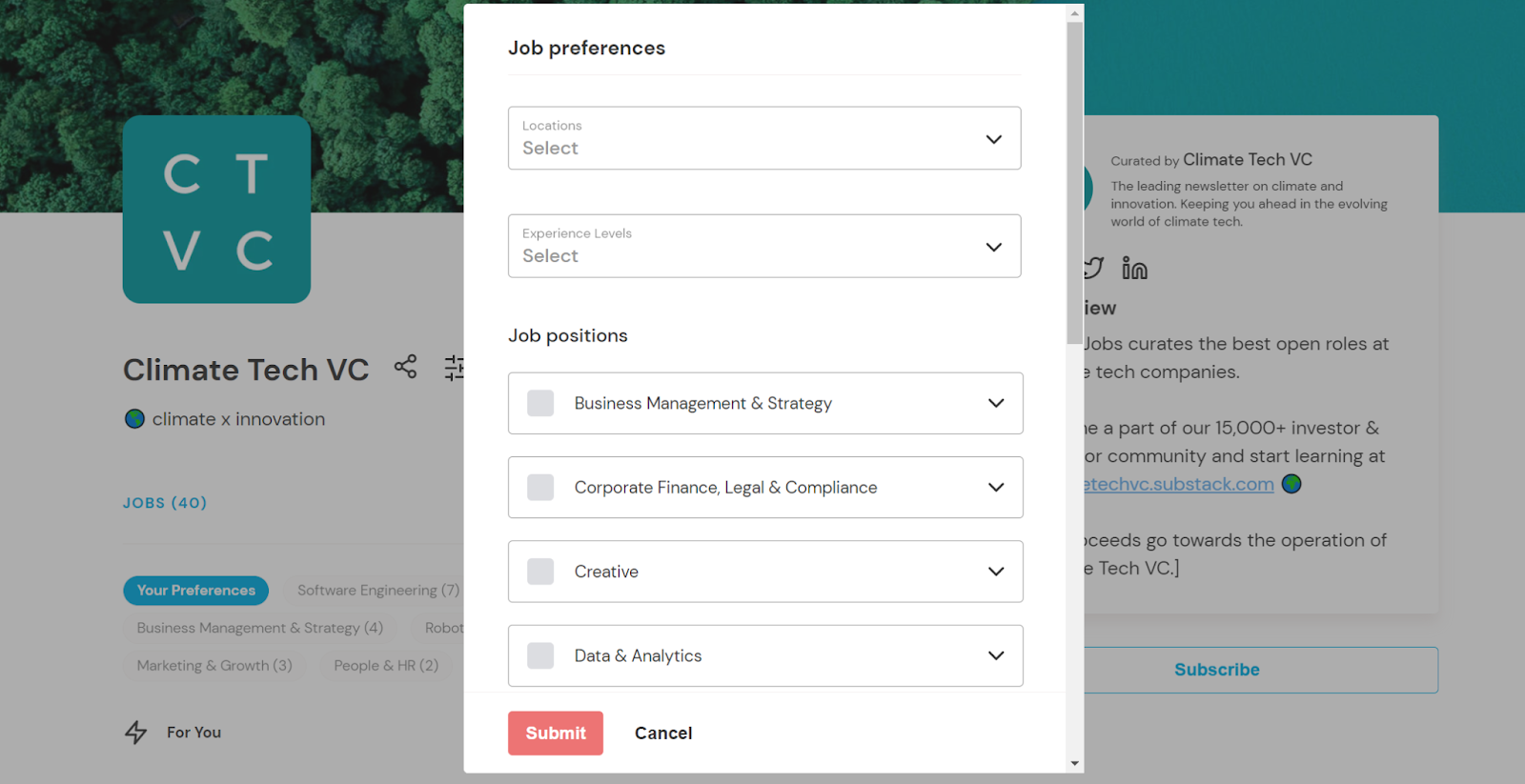Expand the Creative positions chevron
Image resolution: width=1525 pixels, height=784 pixels.
pyautogui.click(x=996, y=572)
